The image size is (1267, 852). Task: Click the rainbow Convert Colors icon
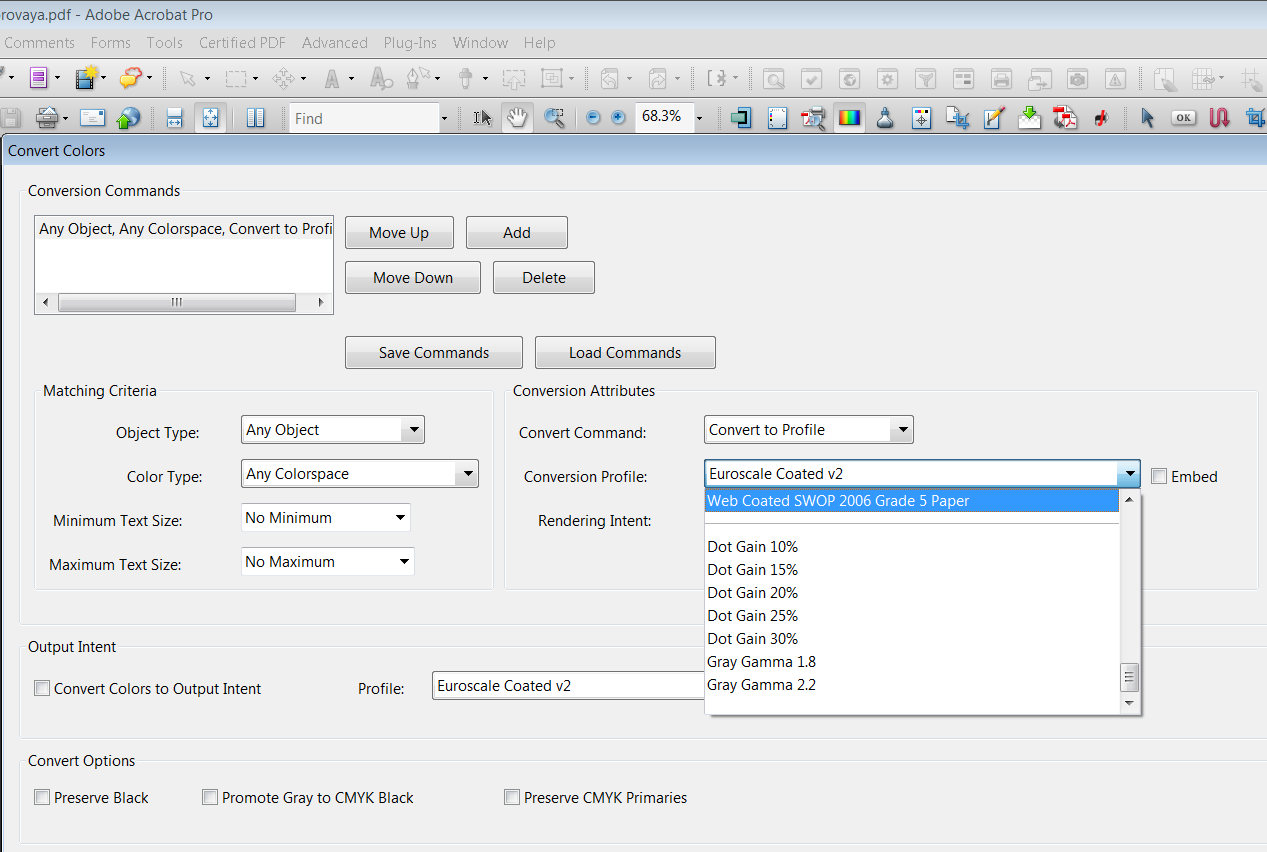point(849,118)
